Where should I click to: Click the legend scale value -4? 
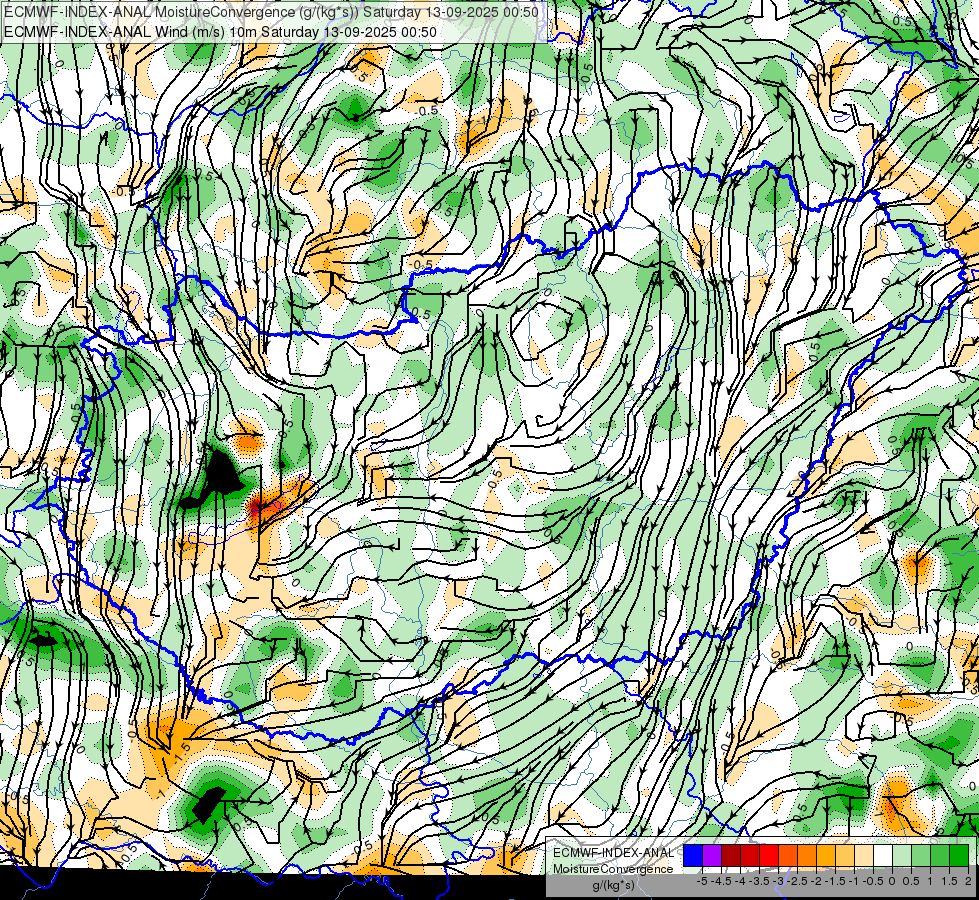click(740, 881)
